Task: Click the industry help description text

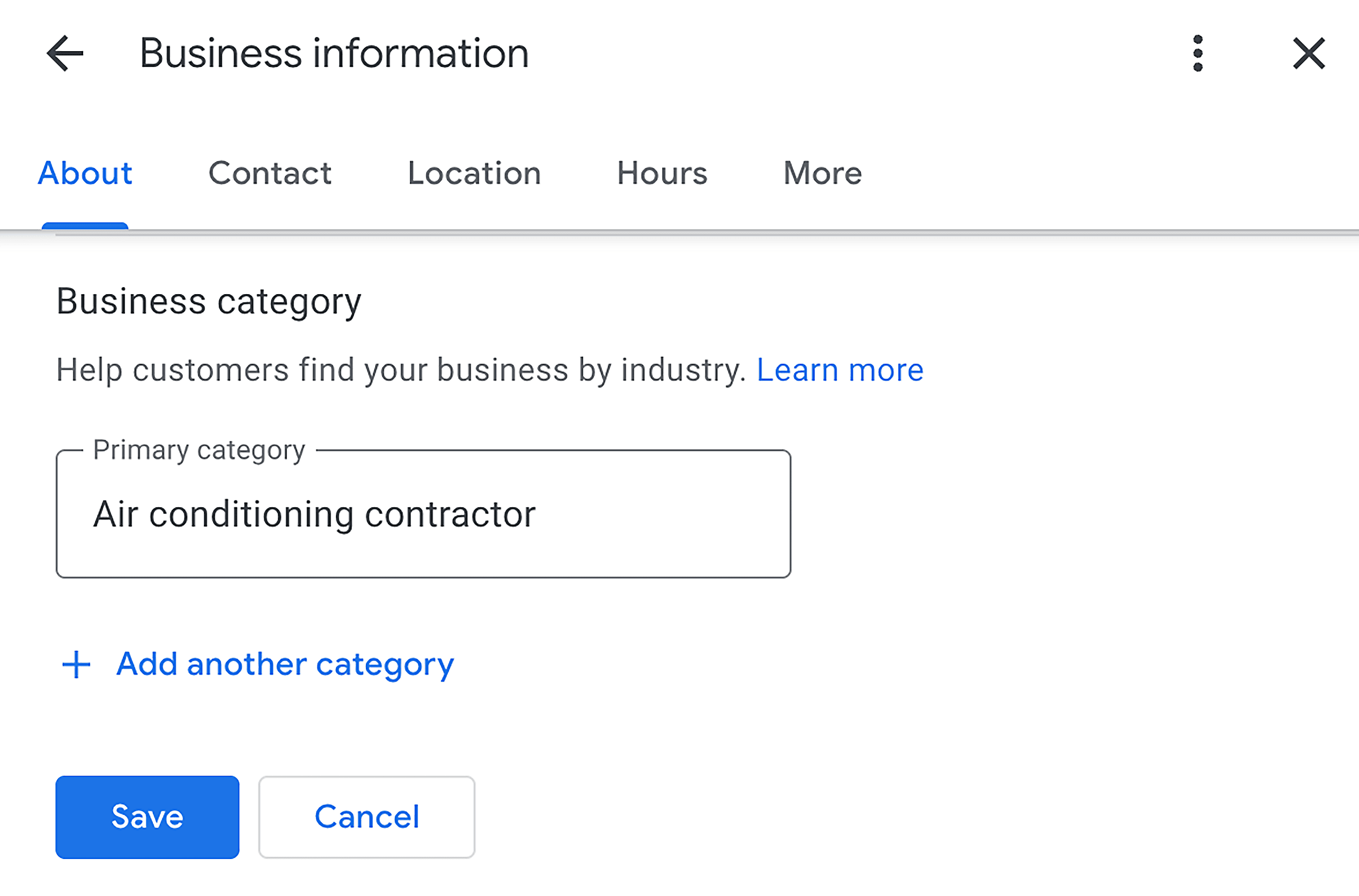Action: tap(400, 370)
